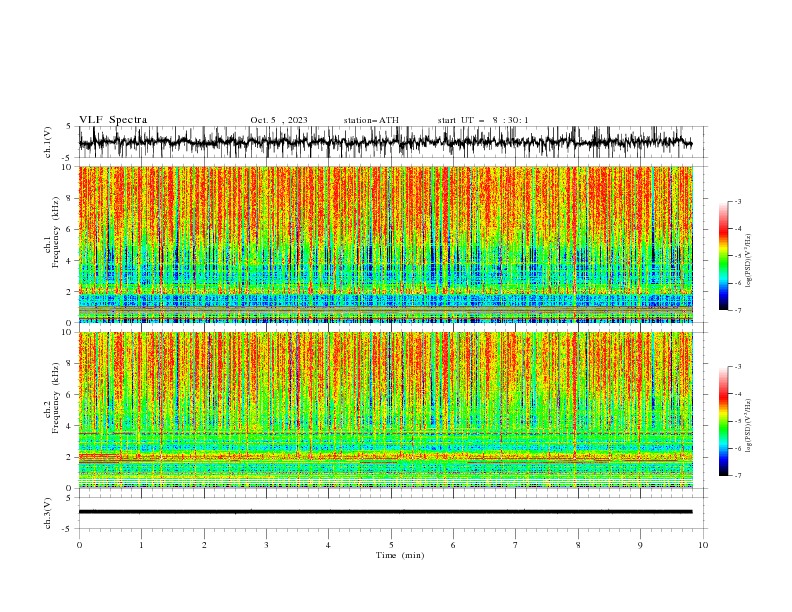Click the "ch.3(V)" axis label
The width and height of the screenshot is (792, 612).
point(48,513)
